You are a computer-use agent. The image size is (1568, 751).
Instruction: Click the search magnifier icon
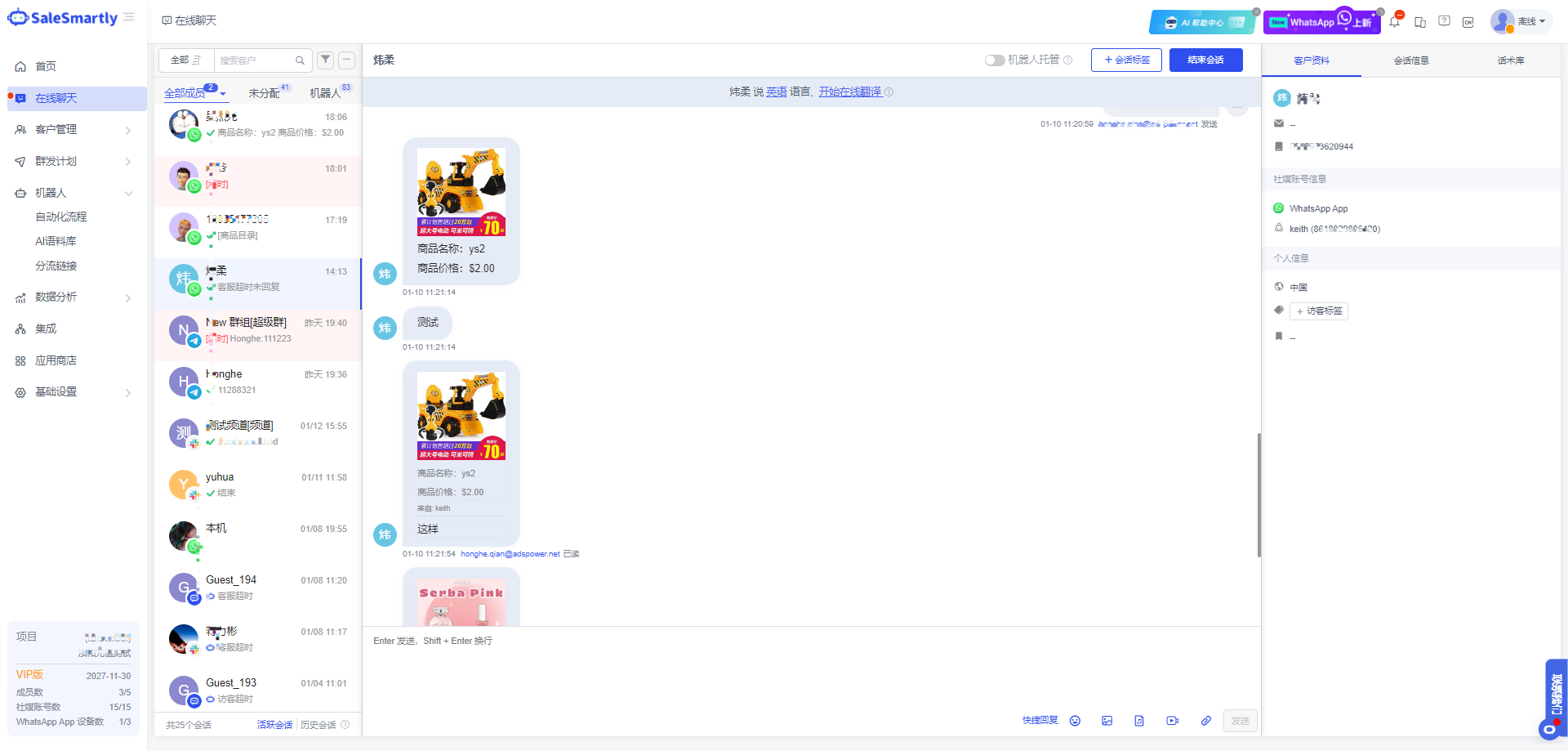point(300,60)
